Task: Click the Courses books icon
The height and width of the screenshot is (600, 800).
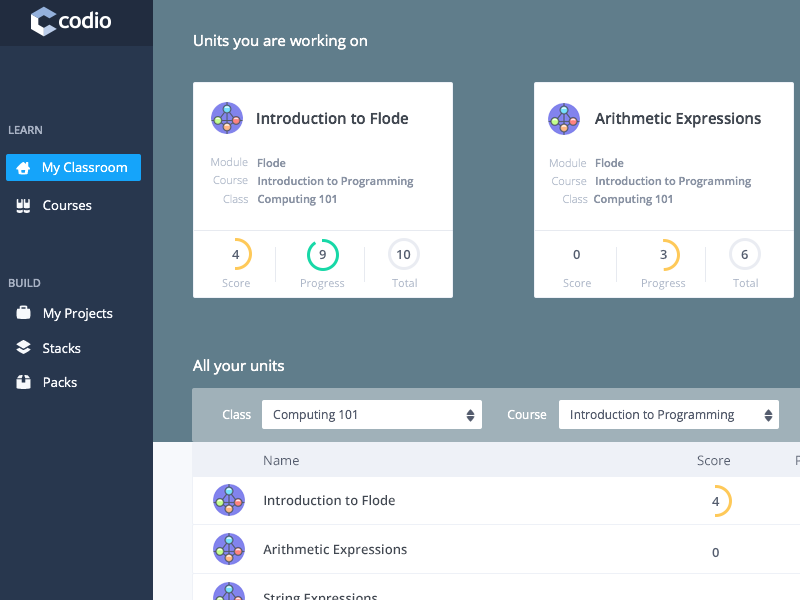Action: click(x=23, y=206)
